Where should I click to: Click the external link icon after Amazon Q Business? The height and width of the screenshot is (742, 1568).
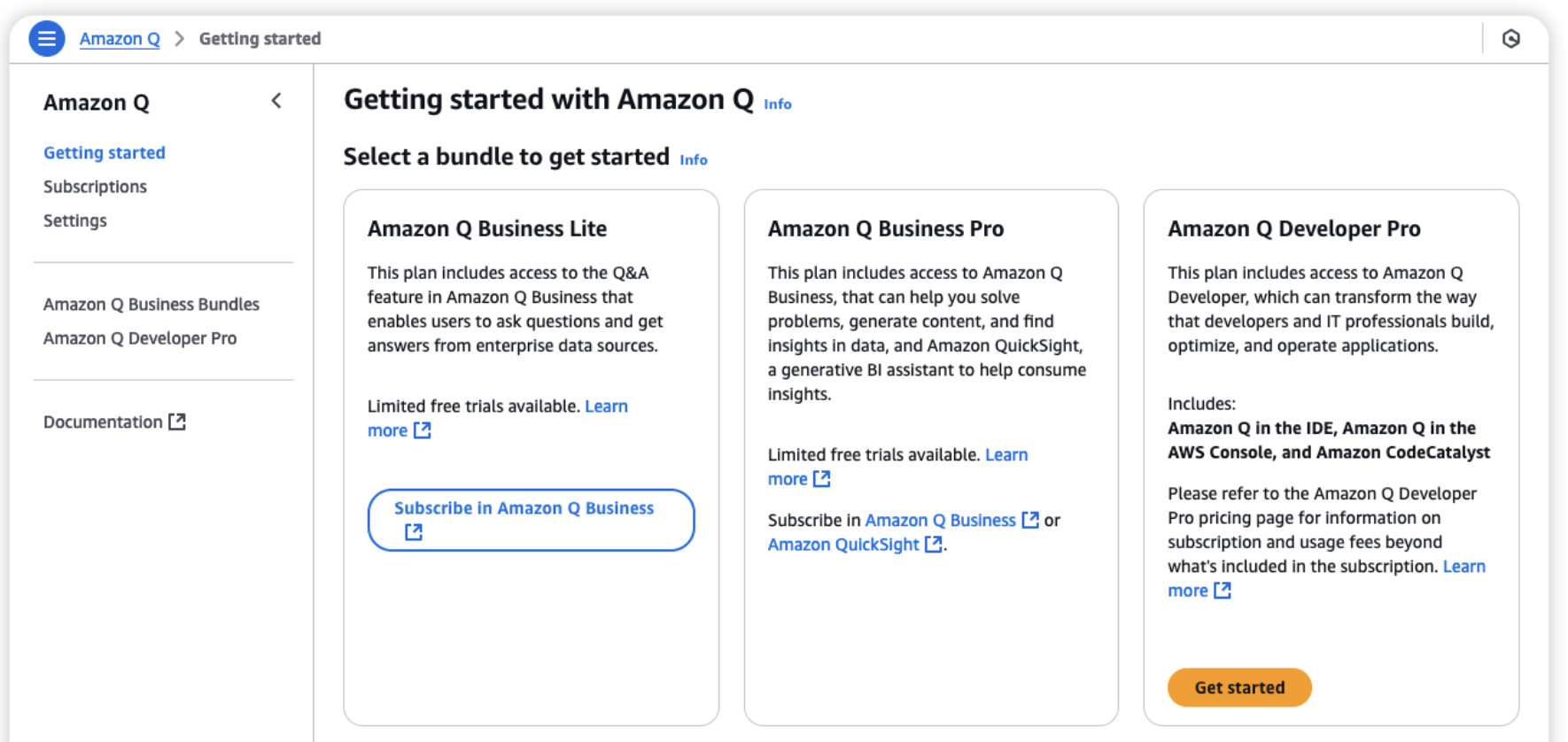[x=1029, y=520]
